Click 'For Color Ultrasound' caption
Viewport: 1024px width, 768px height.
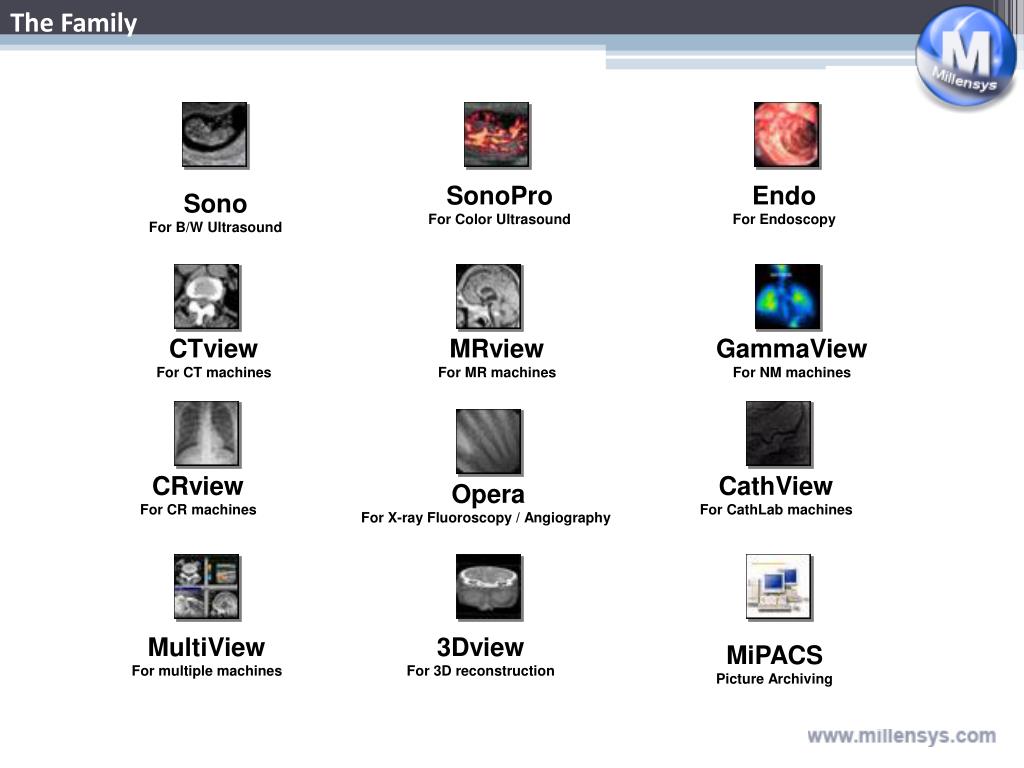click(500, 219)
